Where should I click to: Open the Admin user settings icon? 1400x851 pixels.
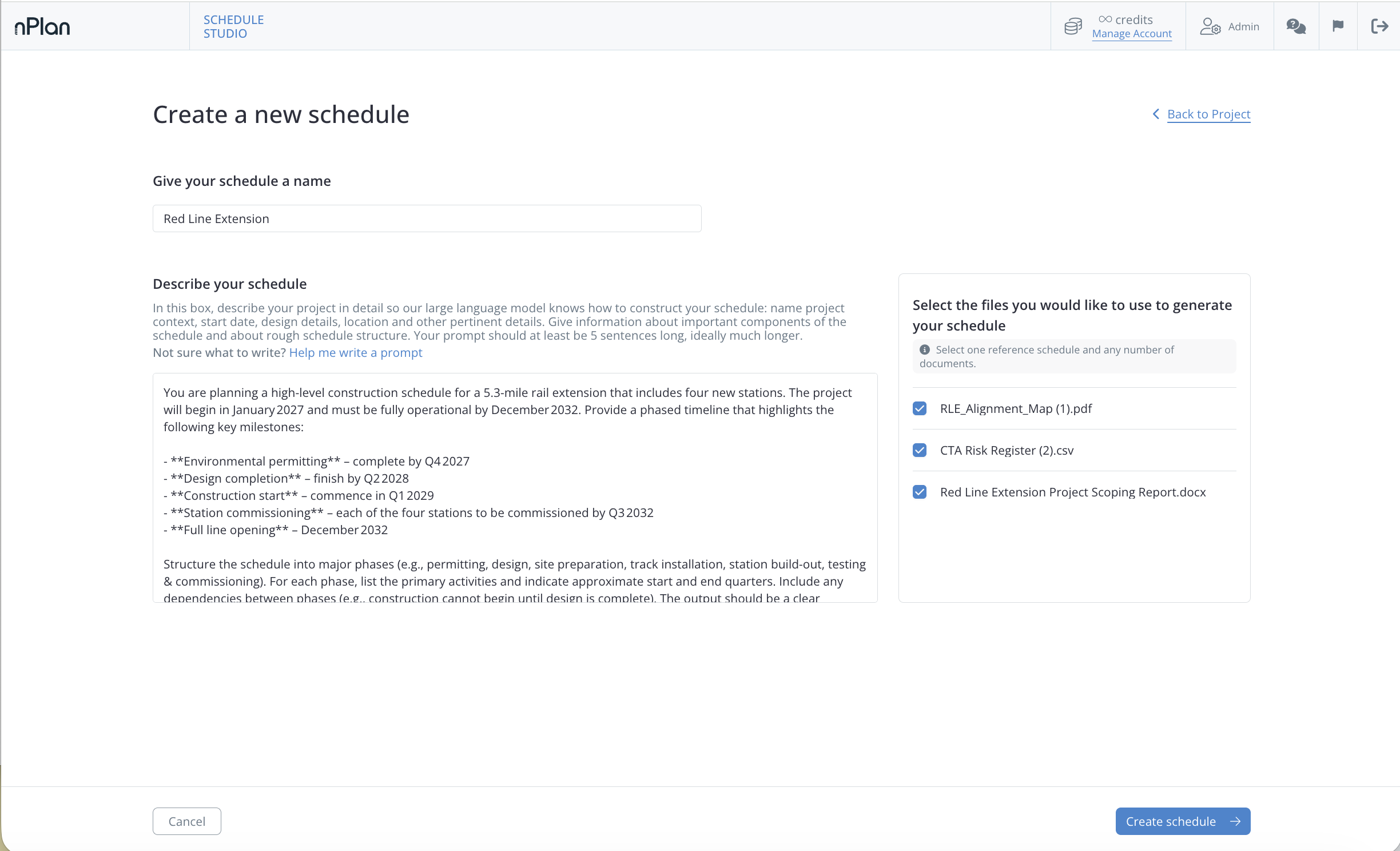click(x=1210, y=26)
